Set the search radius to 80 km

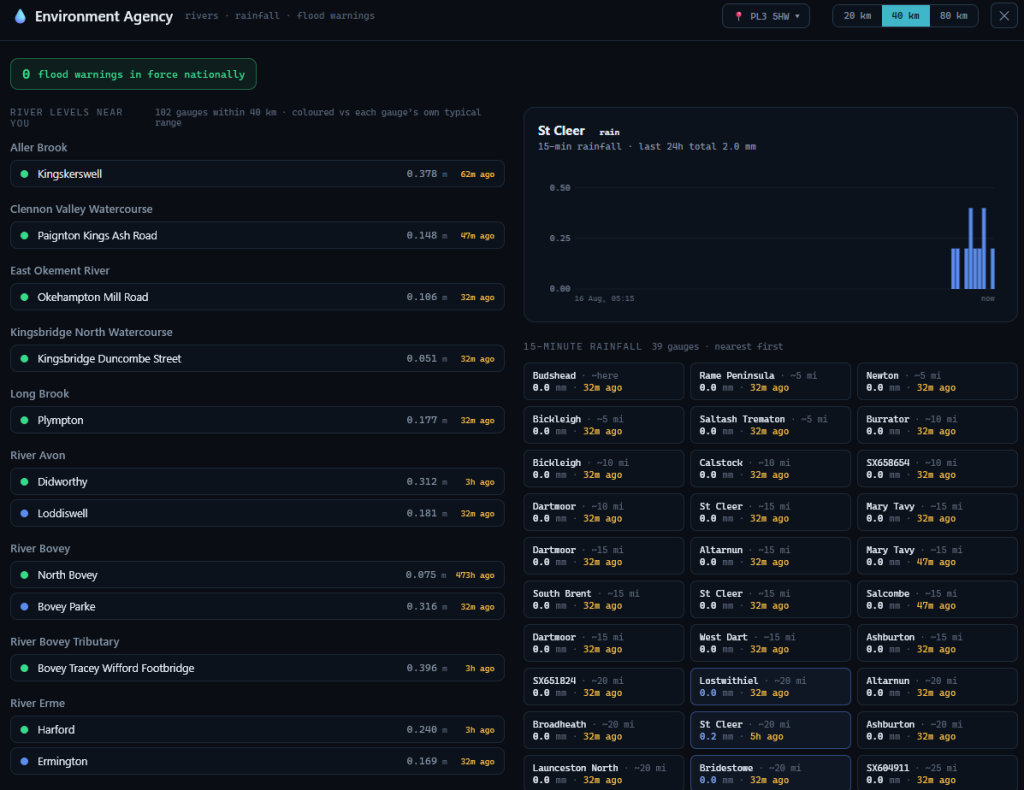point(953,16)
